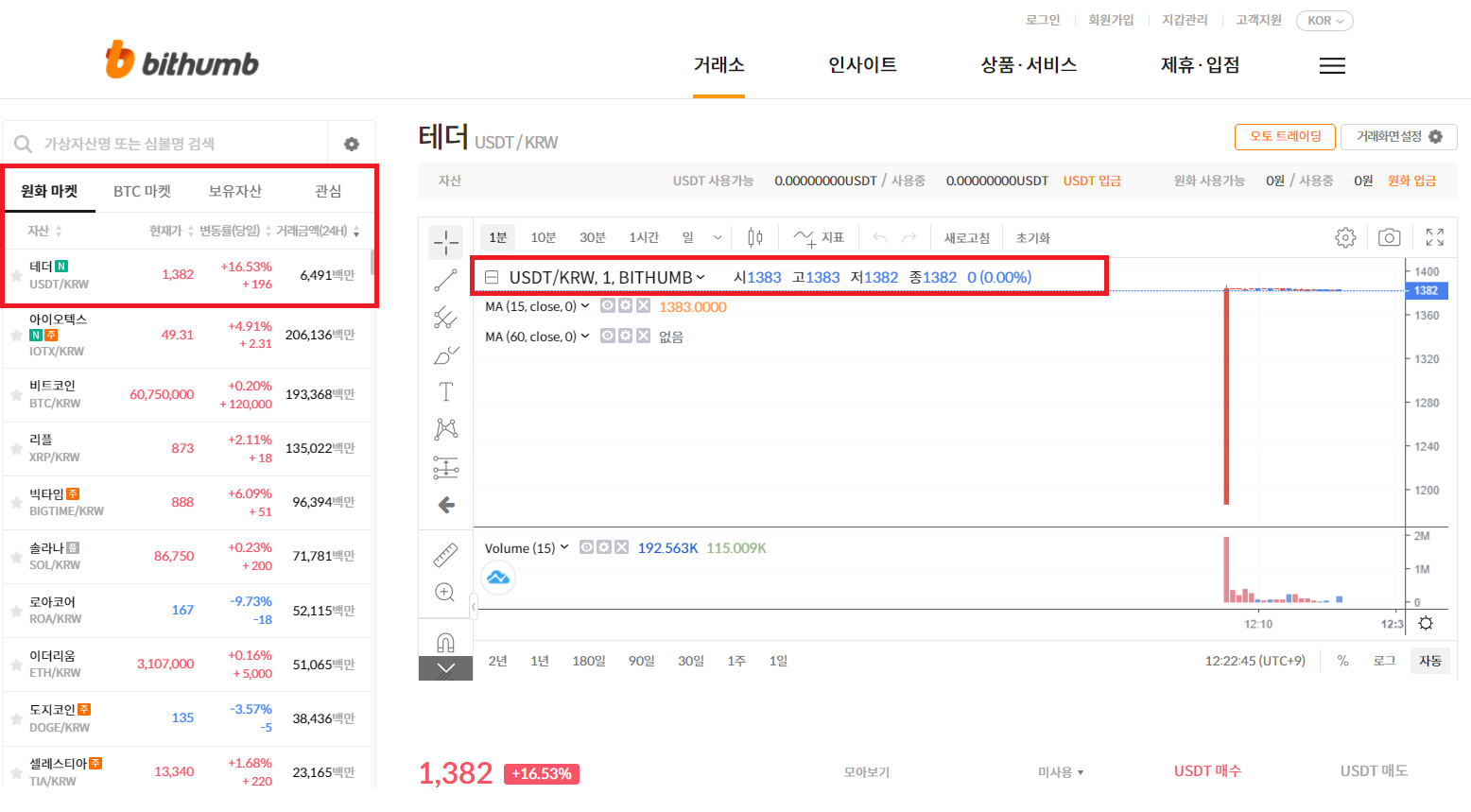Viewport: 1471px width, 812px height.
Task: Click the redo arrow in chart toolbar
Action: (909, 237)
